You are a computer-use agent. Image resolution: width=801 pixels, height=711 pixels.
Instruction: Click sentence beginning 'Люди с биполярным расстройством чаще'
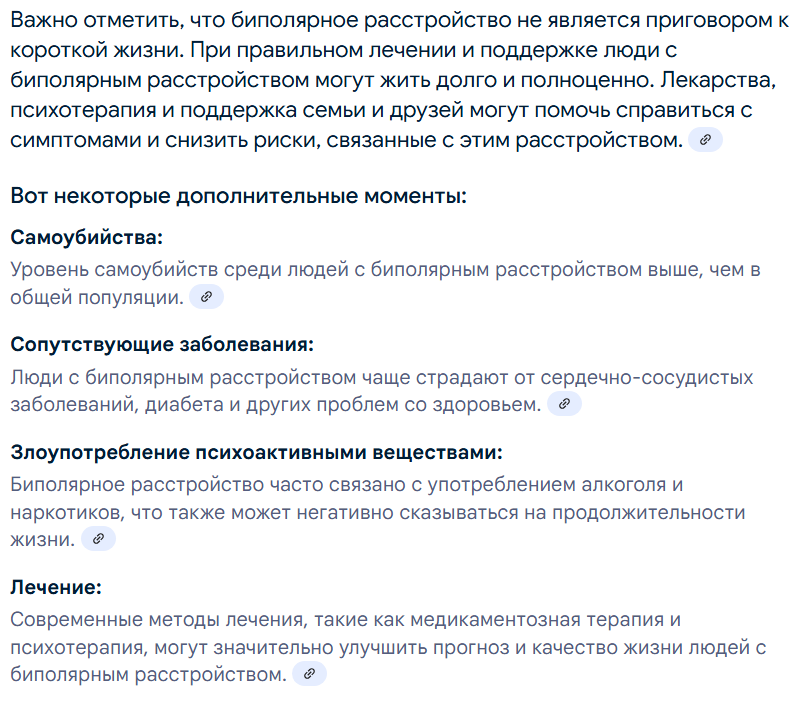click(x=382, y=391)
